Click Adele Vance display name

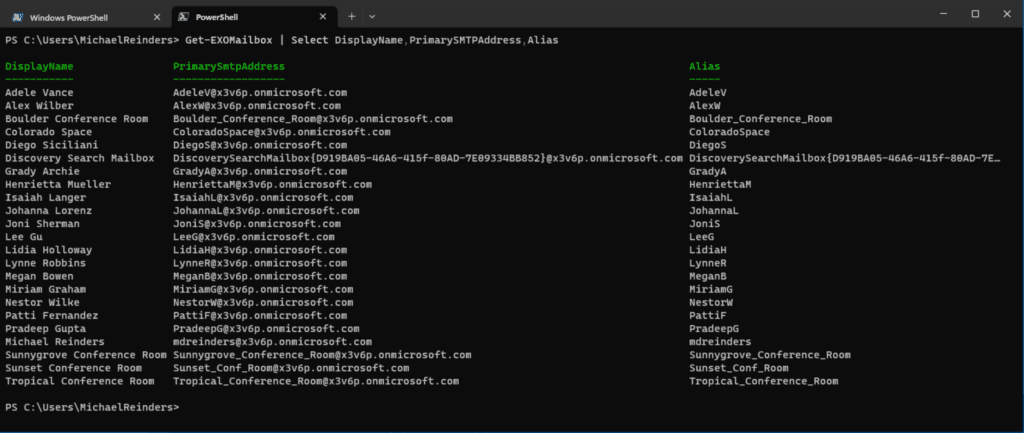pos(39,93)
